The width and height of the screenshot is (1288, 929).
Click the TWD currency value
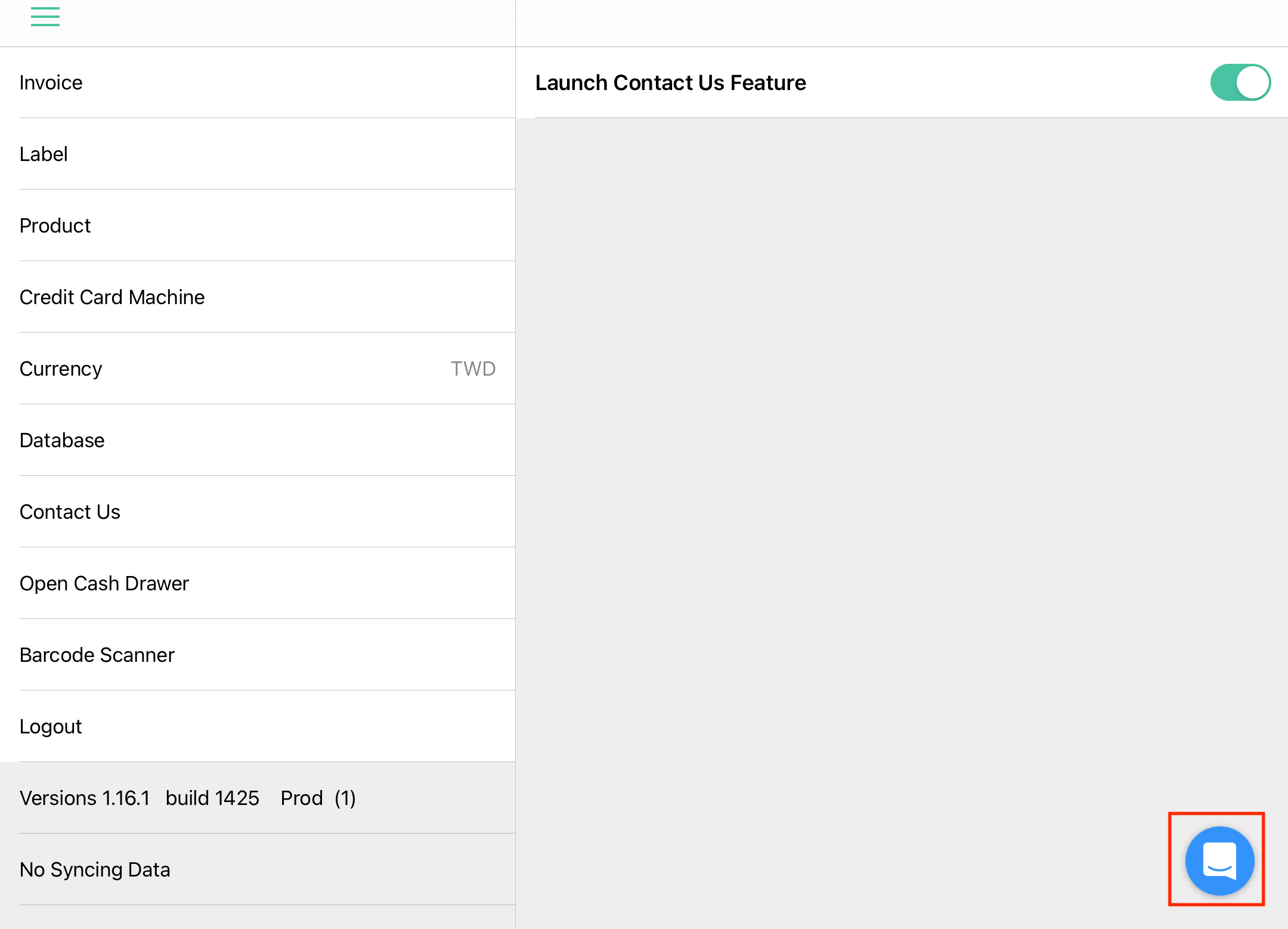coord(473,368)
